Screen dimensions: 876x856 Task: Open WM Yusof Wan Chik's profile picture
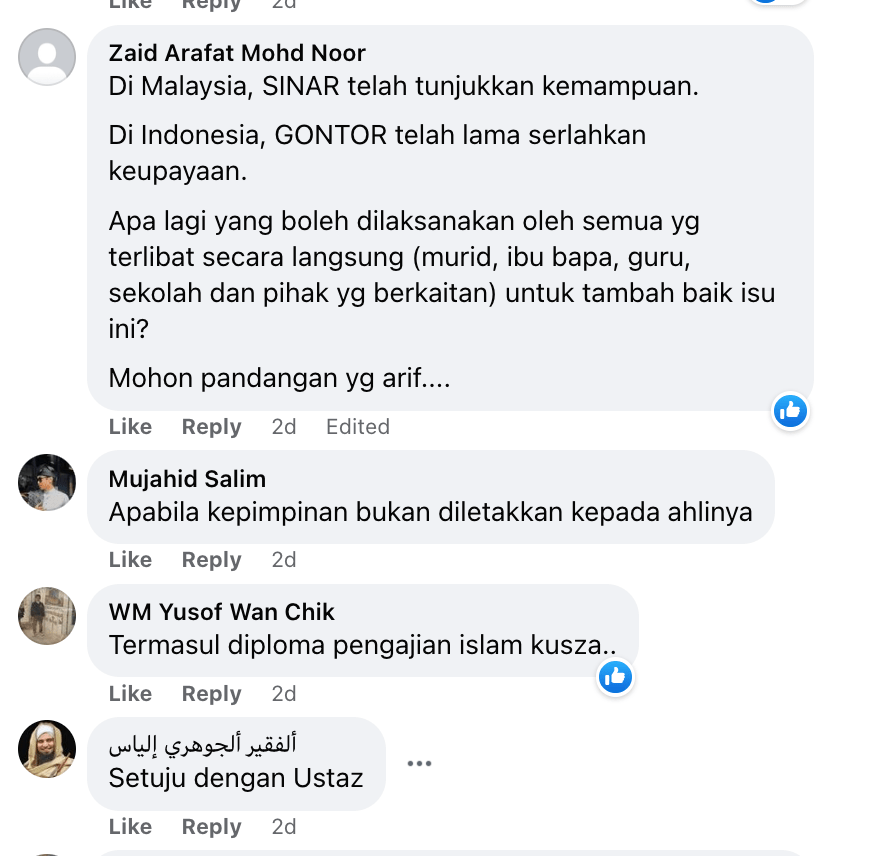pyautogui.click(x=47, y=616)
